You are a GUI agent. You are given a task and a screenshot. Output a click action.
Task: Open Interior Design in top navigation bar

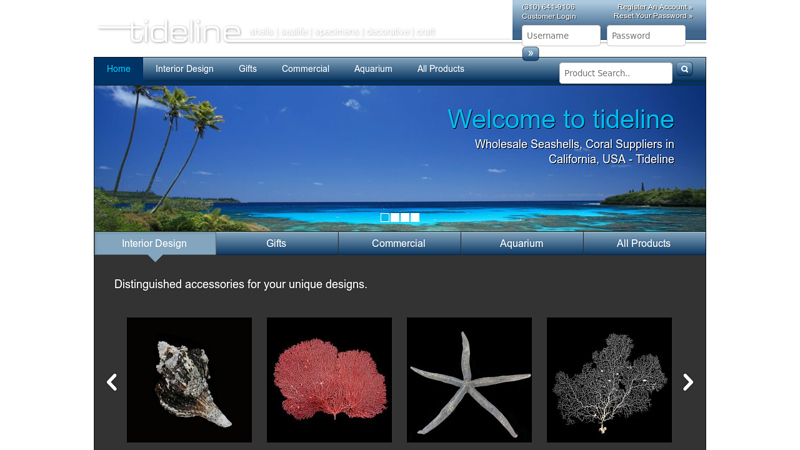[x=184, y=69]
